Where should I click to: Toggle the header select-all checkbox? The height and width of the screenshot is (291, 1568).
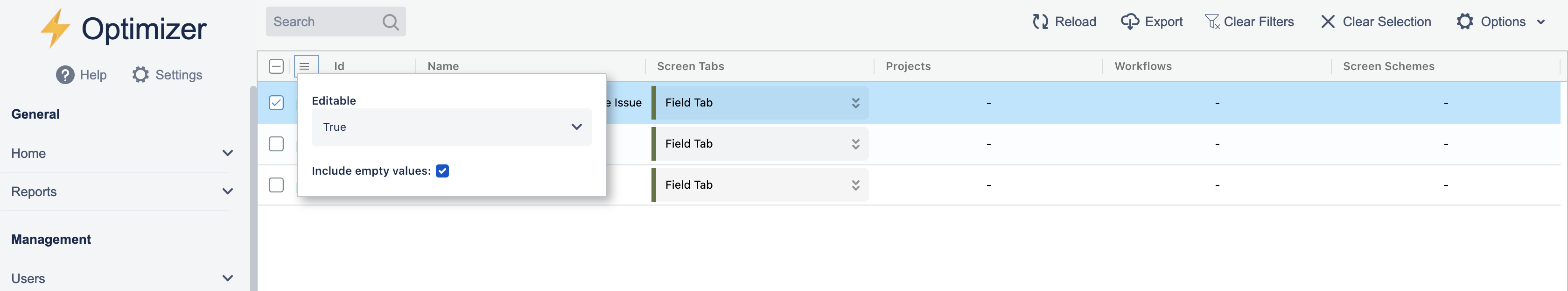pos(276,66)
